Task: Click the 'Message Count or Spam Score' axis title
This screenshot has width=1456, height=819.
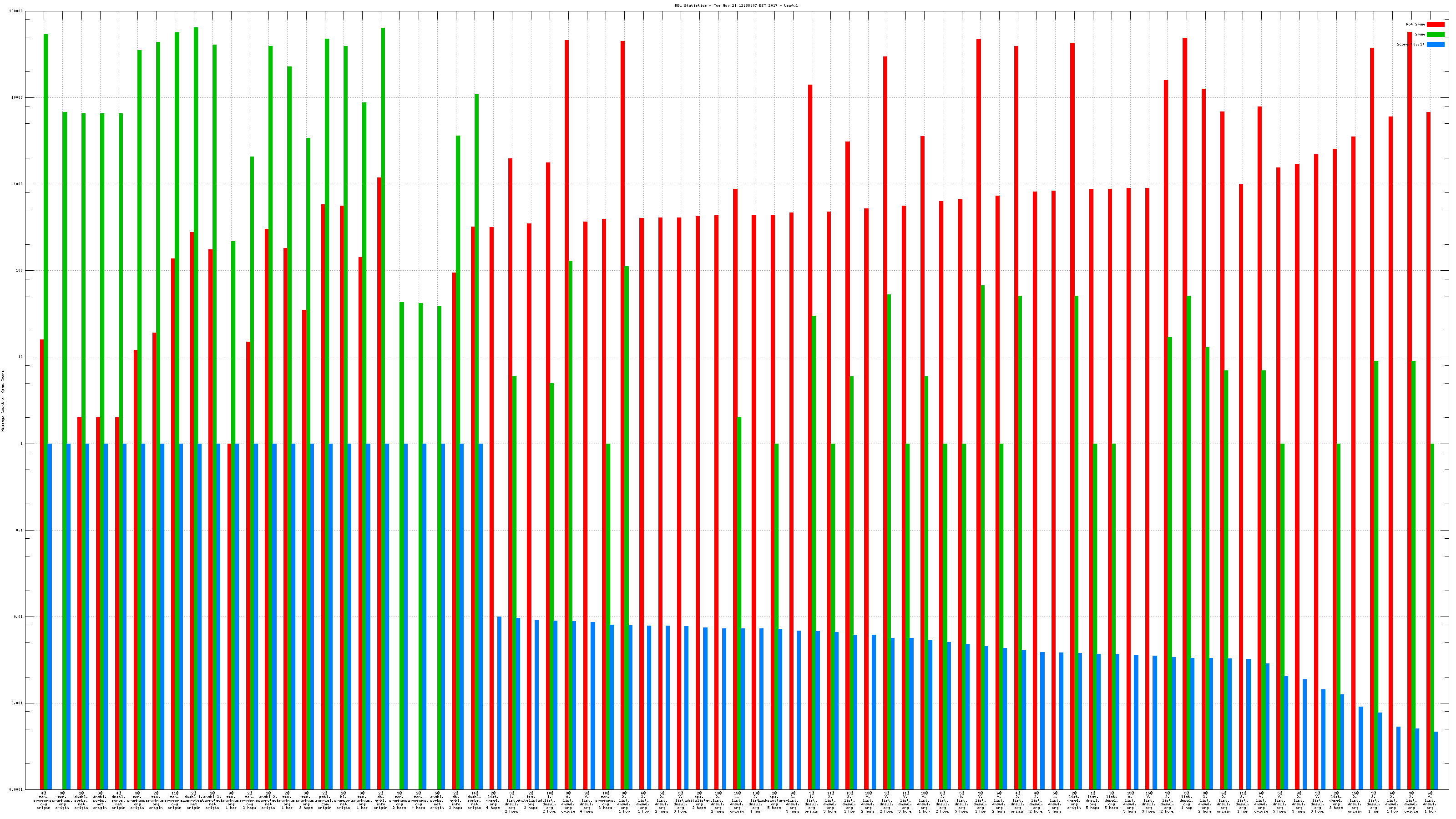Action: (3, 401)
